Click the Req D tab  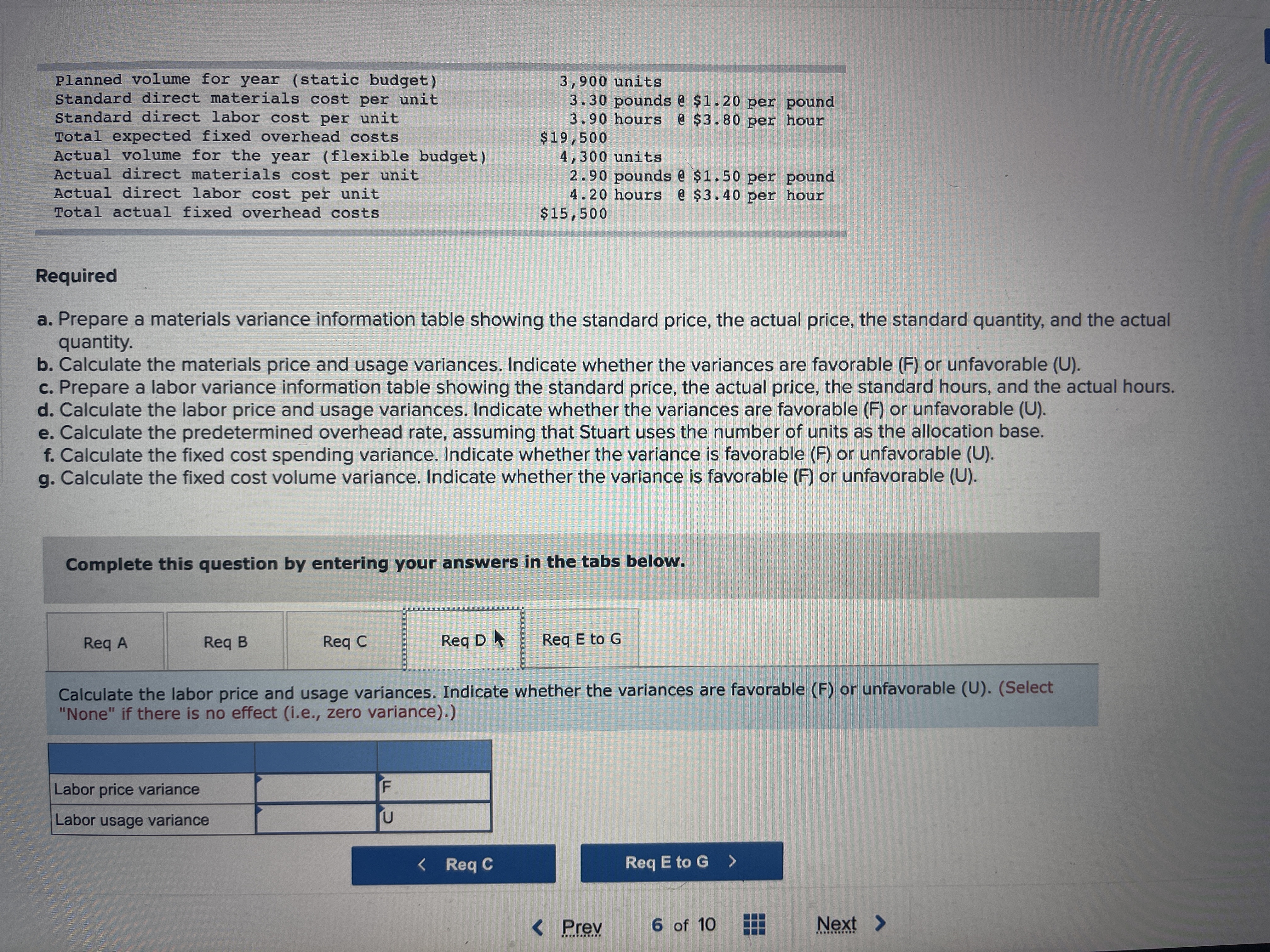[x=463, y=640]
